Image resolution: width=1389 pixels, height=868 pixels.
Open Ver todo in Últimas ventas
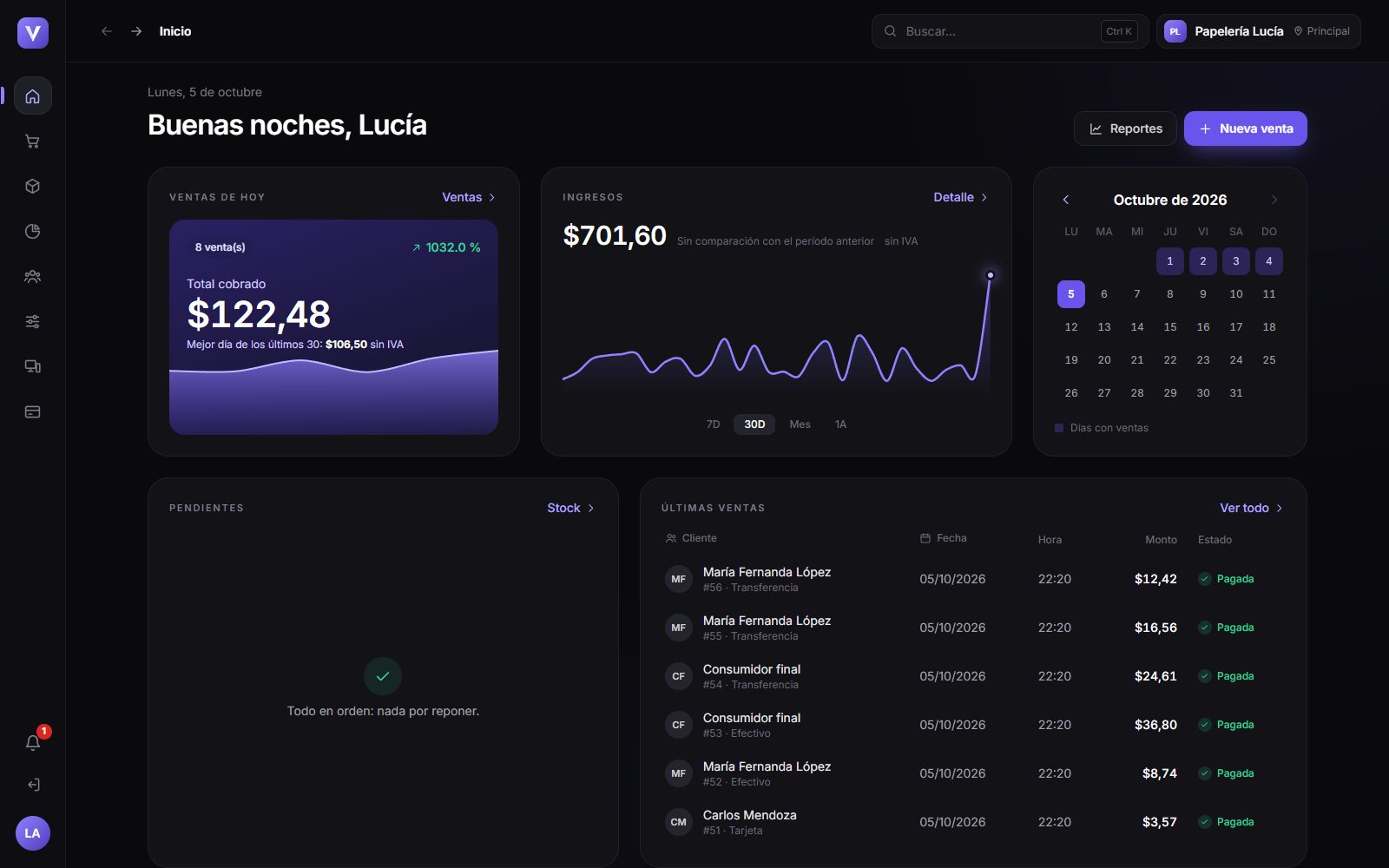click(1251, 508)
